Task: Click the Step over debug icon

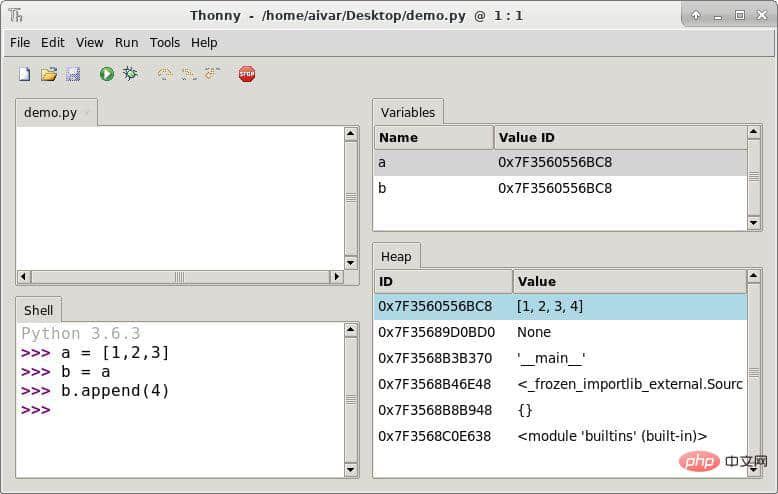Action: tap(165, 74)
